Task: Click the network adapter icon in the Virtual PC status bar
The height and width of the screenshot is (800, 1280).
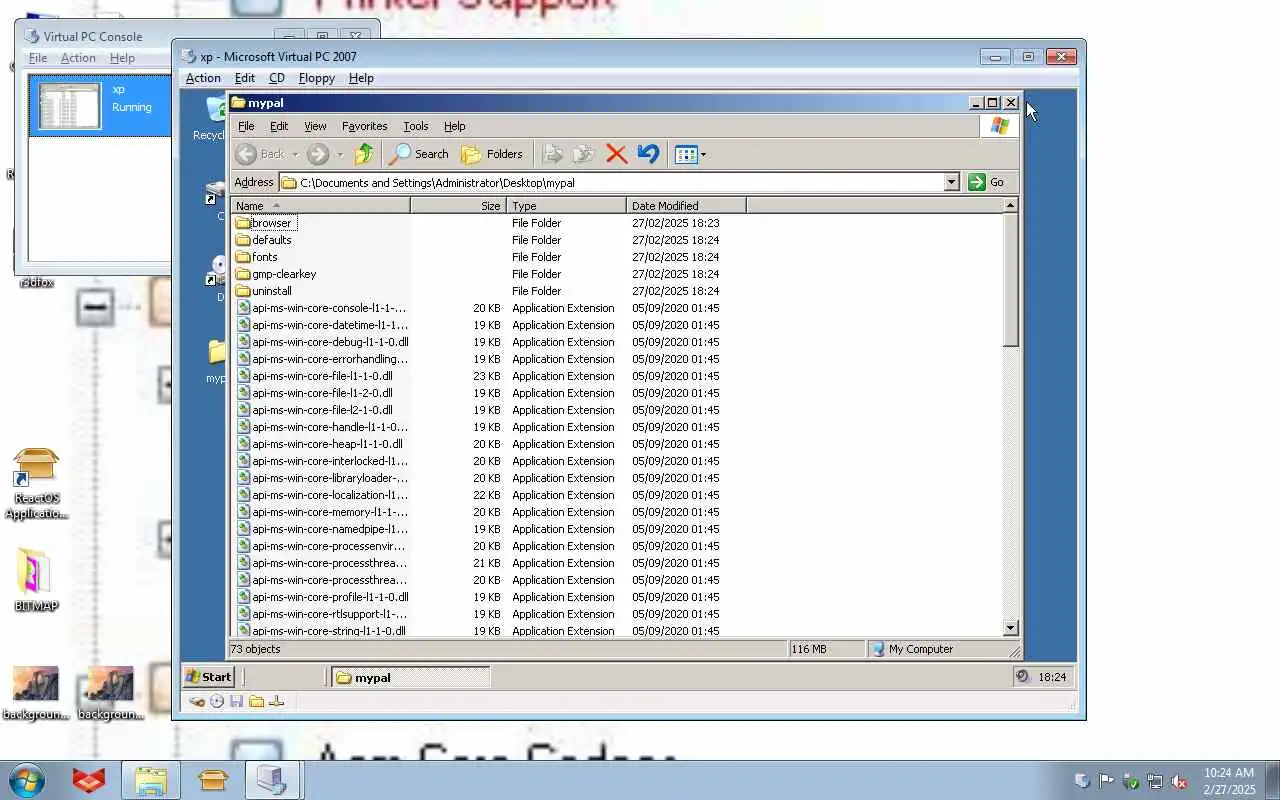Action: click(x=277, y=702)
